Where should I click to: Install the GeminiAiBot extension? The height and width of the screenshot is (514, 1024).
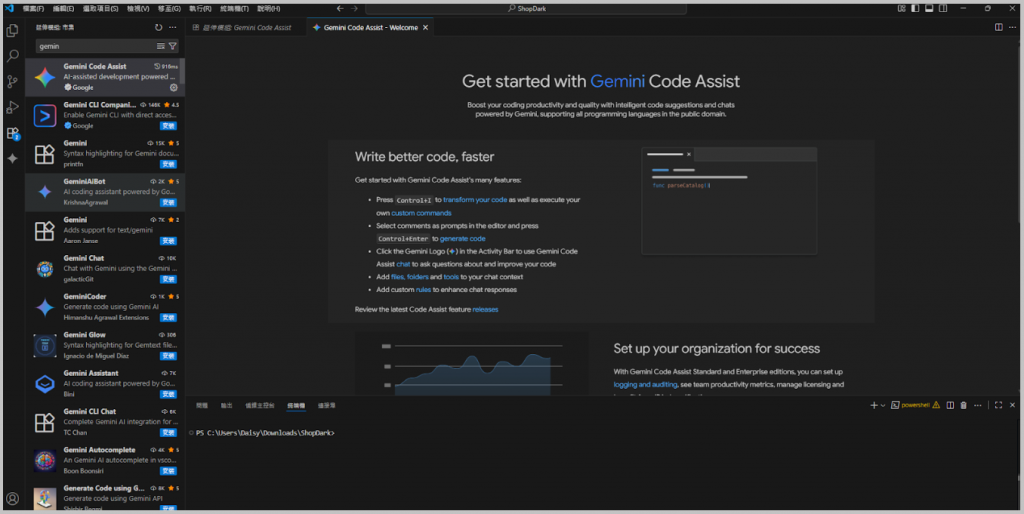(x=168, y=202)
